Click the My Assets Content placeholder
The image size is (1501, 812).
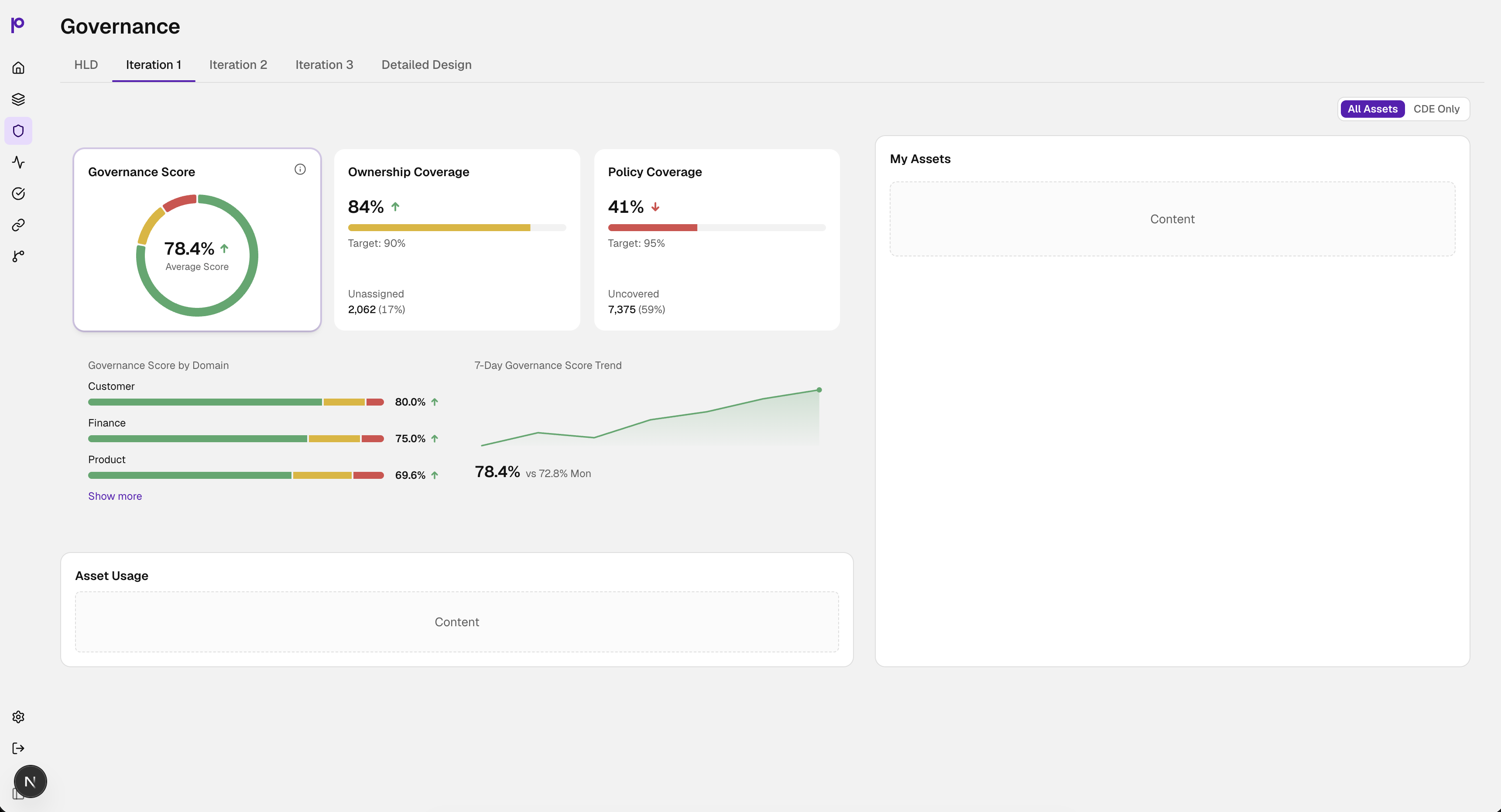1172,219
